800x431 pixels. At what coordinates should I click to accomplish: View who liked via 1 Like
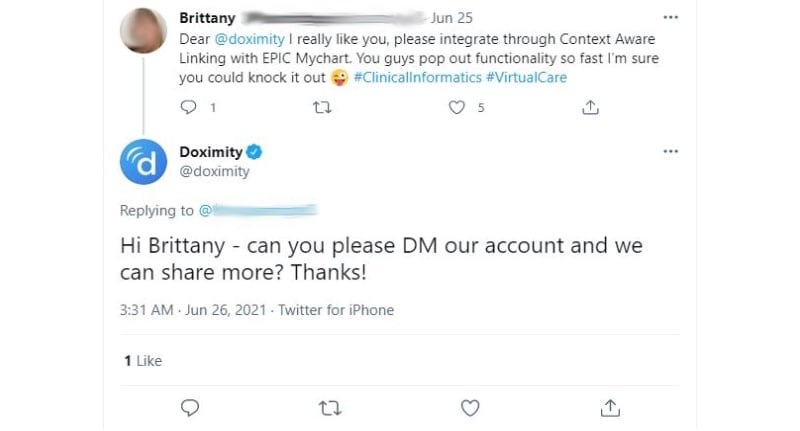(143, 361)
